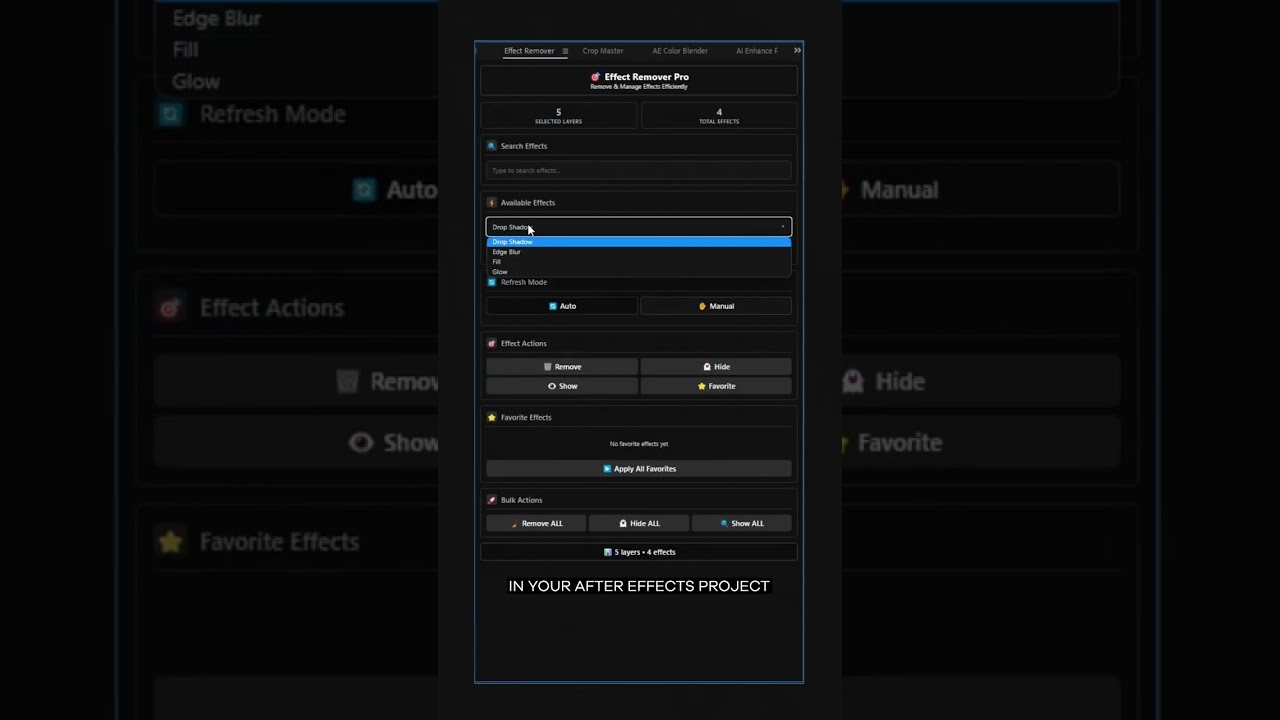Click the Search Effects magnifier icon
This screenshot has height=720, width=1280.
point(492,146)
